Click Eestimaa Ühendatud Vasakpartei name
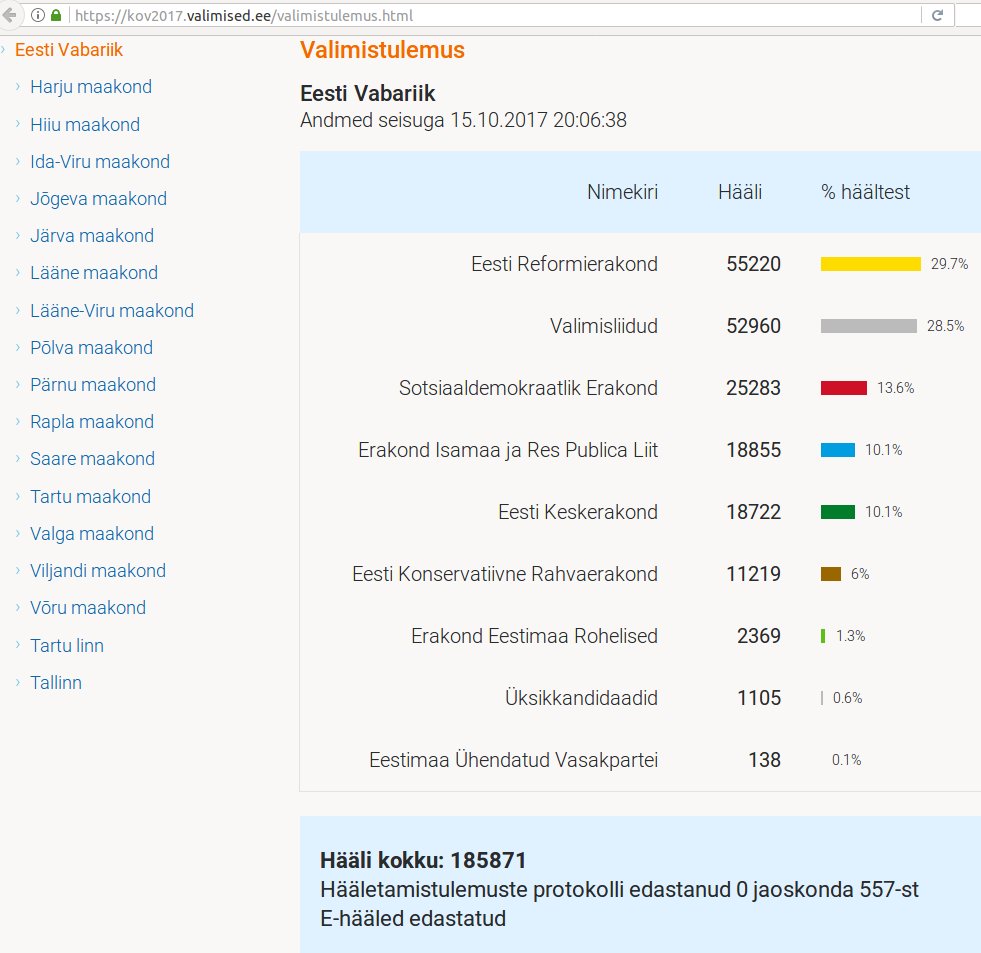 coord(513,760)
